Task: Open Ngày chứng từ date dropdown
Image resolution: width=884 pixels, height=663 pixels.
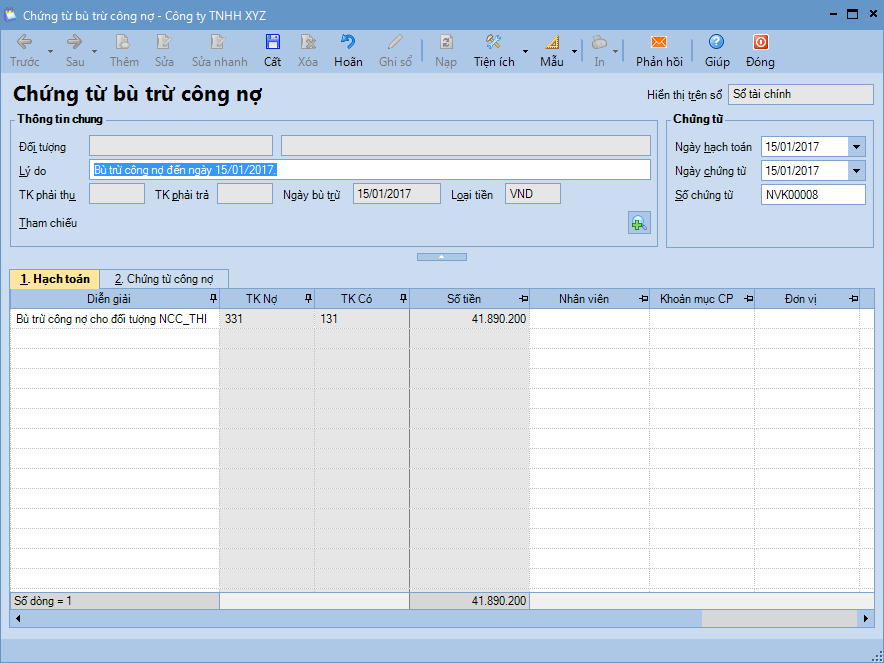Action: click(856, 171)
